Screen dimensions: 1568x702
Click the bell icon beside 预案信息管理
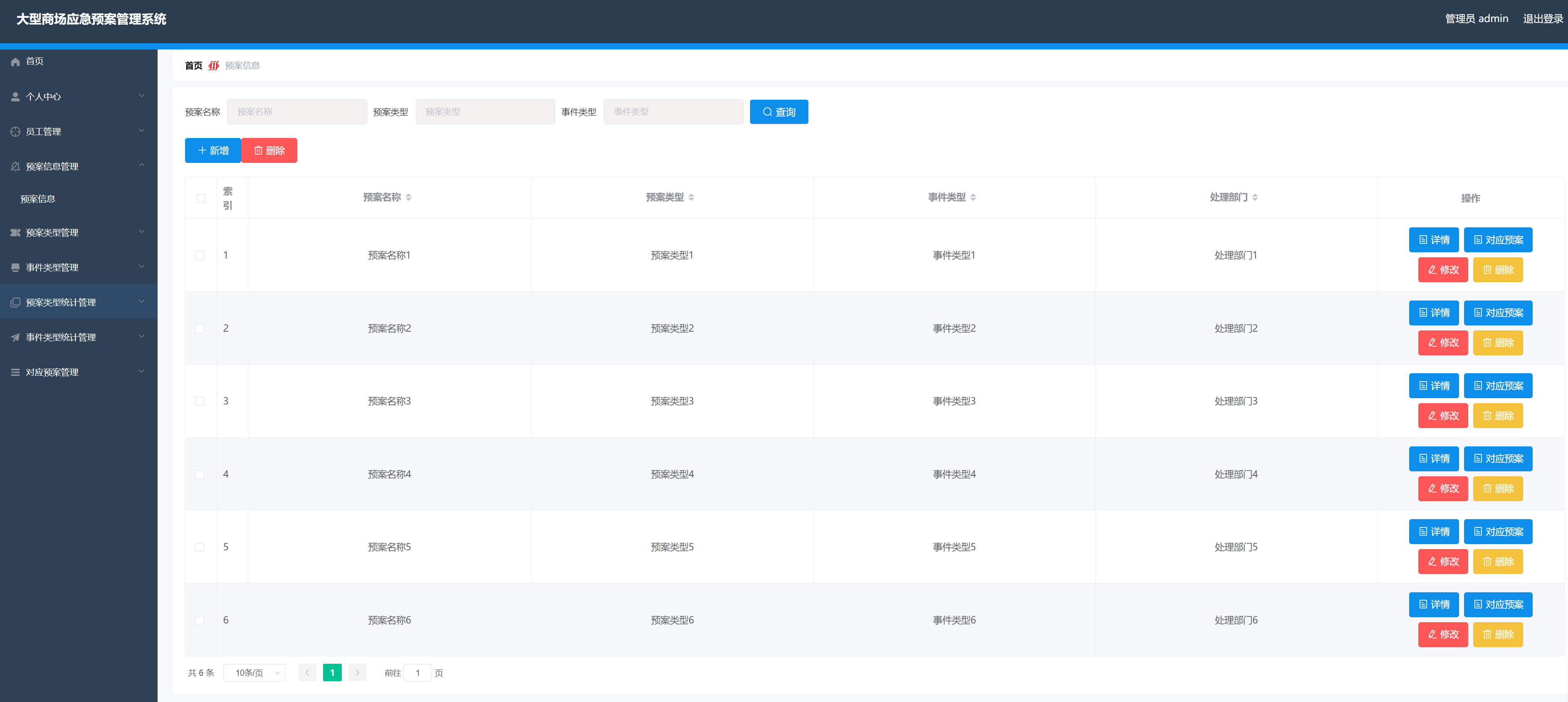tap(15, 167)
